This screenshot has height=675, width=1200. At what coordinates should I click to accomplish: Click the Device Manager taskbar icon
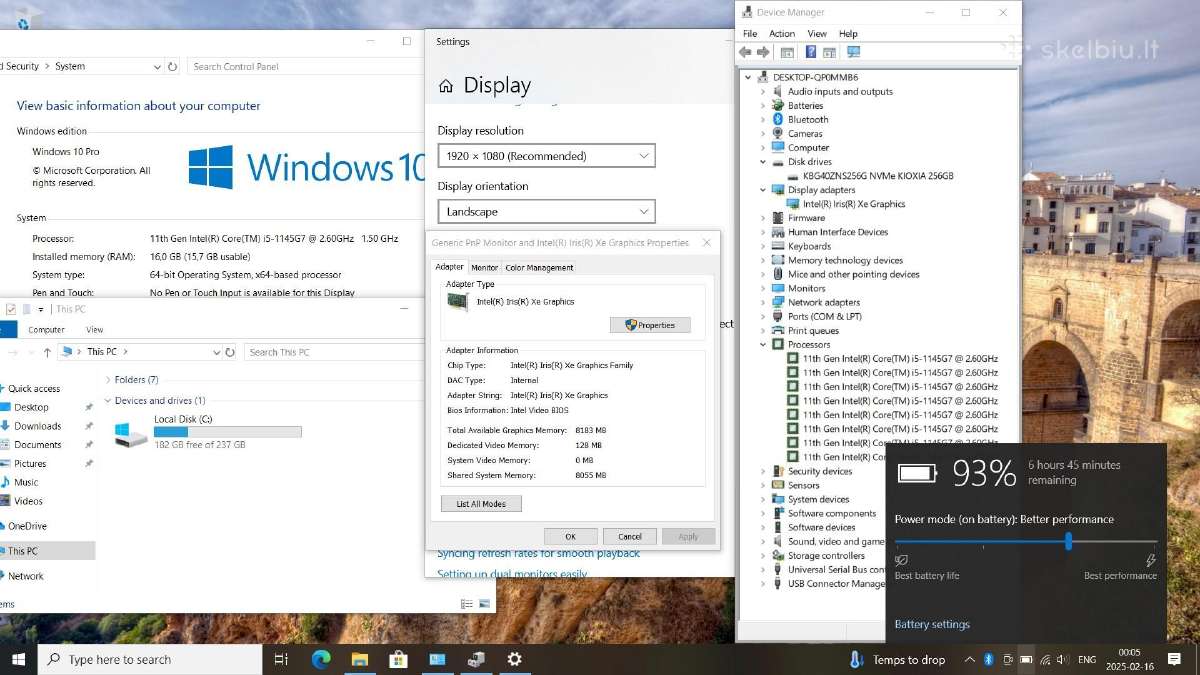coord(475,659)
